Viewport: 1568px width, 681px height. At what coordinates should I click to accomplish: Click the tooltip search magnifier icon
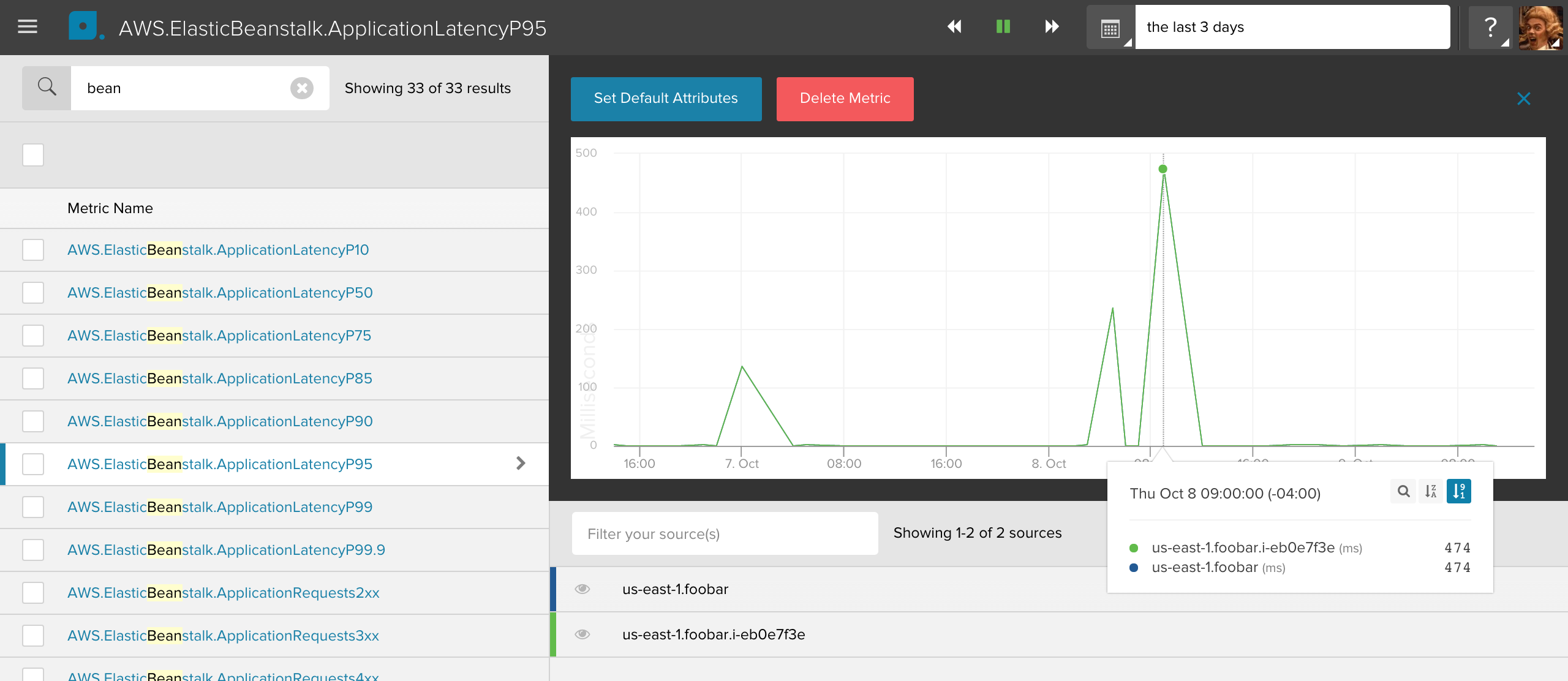coord(1403,491)
